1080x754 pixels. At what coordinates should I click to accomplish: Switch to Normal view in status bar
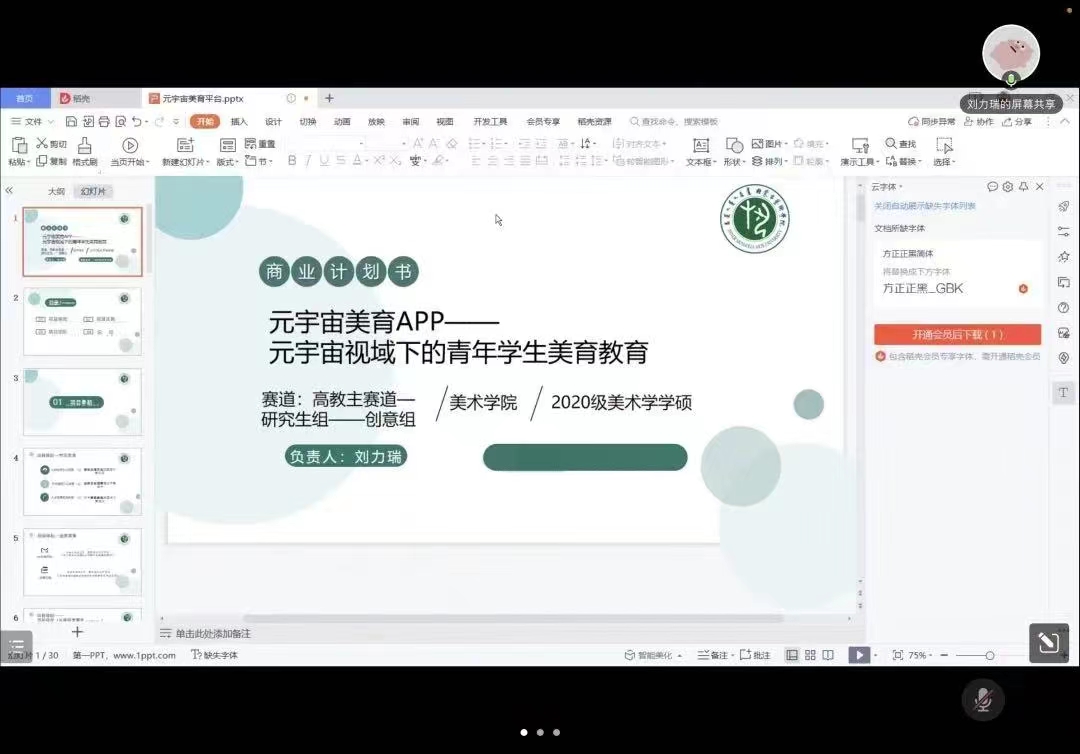[792, 655]
